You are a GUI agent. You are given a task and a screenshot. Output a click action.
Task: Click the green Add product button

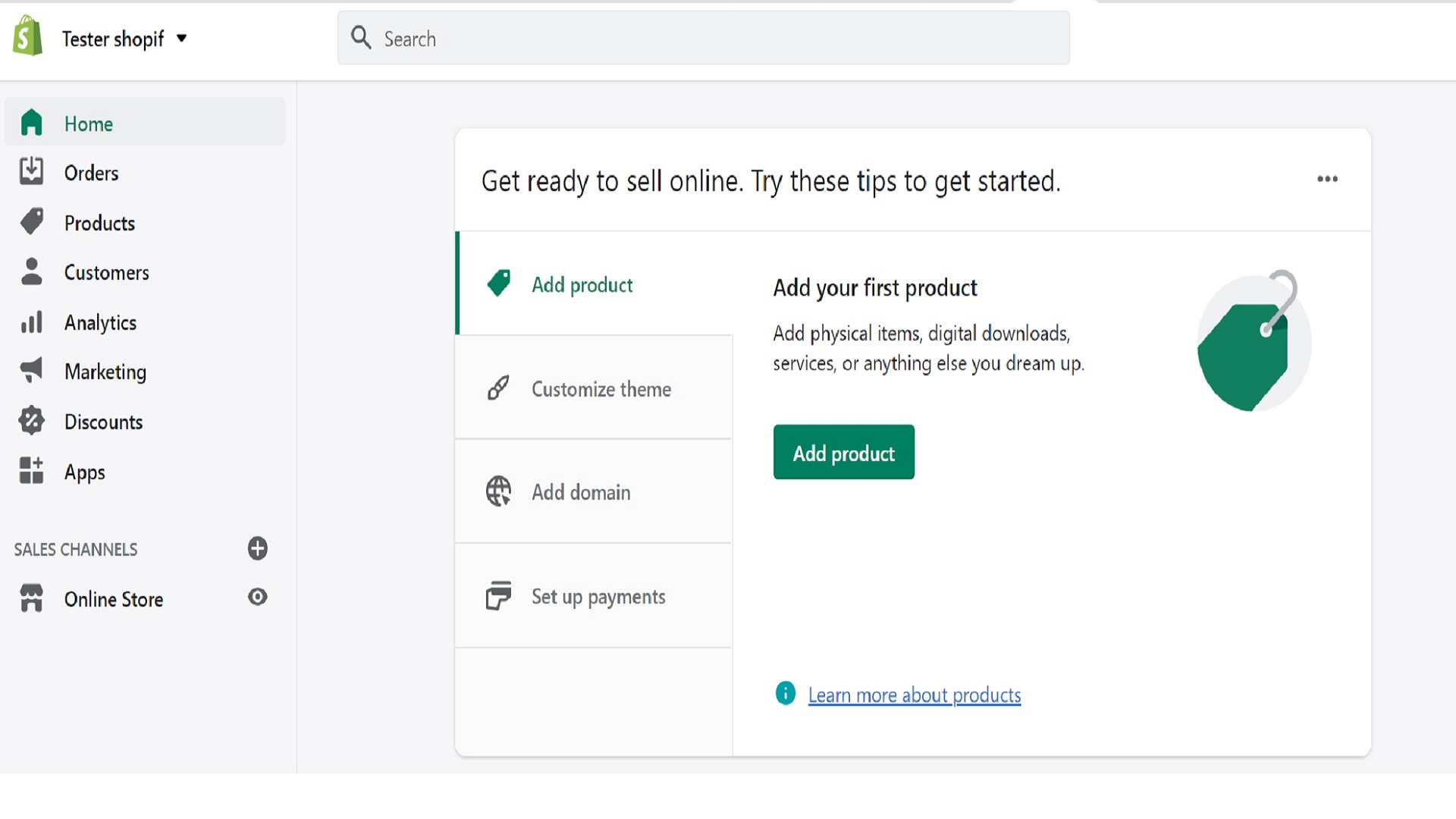pos(844,452)
